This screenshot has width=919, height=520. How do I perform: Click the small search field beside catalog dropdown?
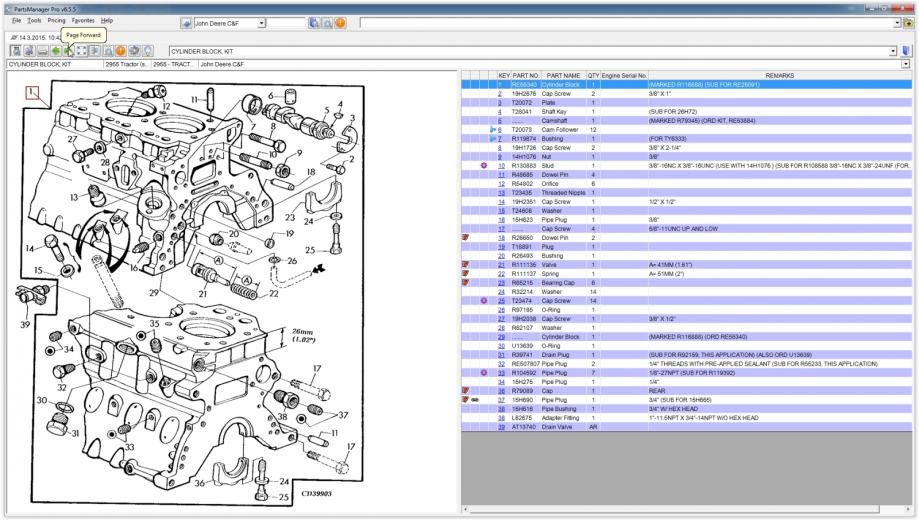(287, 23)
